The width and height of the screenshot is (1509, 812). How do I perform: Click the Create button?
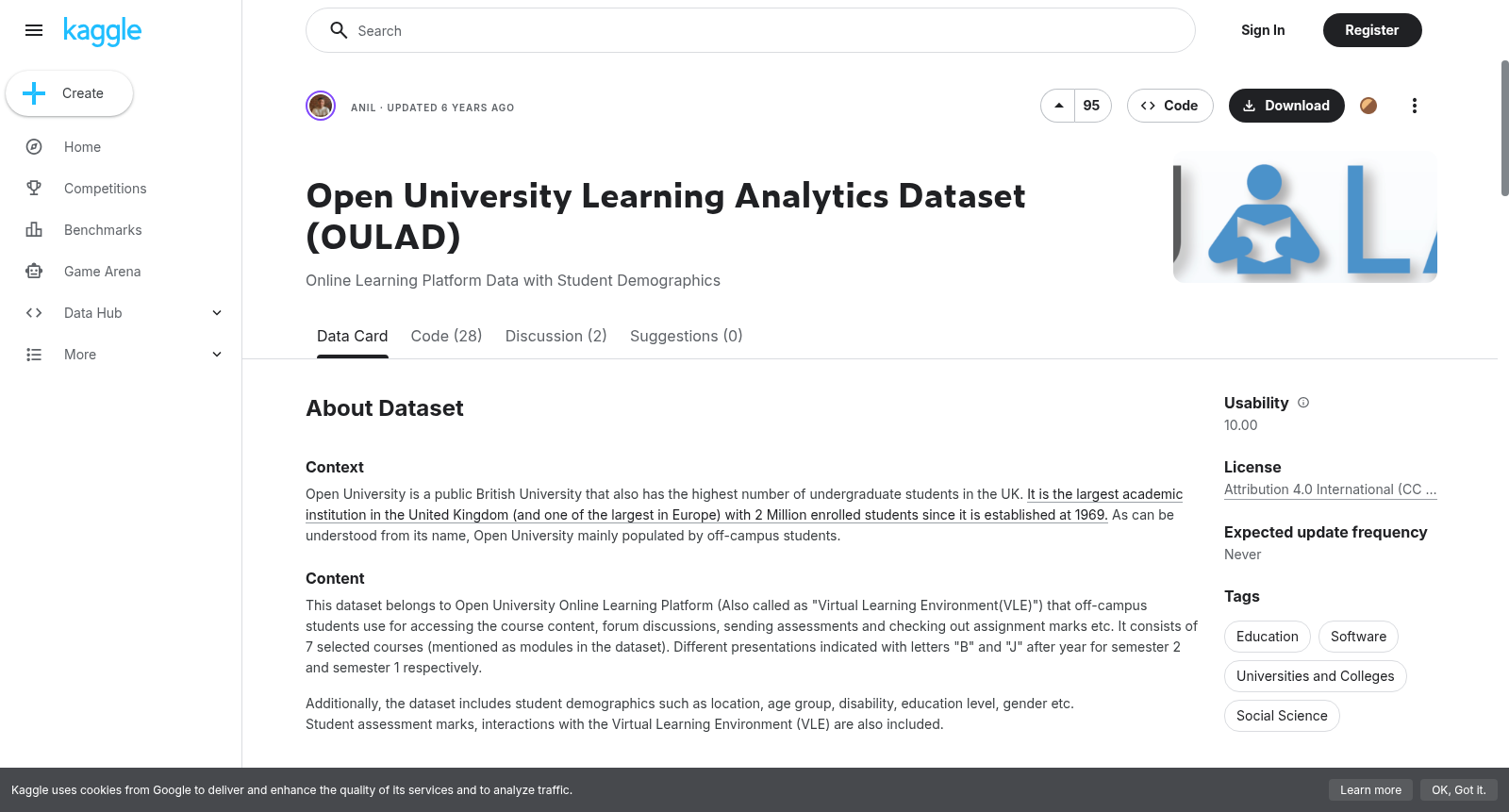[69, 93]
